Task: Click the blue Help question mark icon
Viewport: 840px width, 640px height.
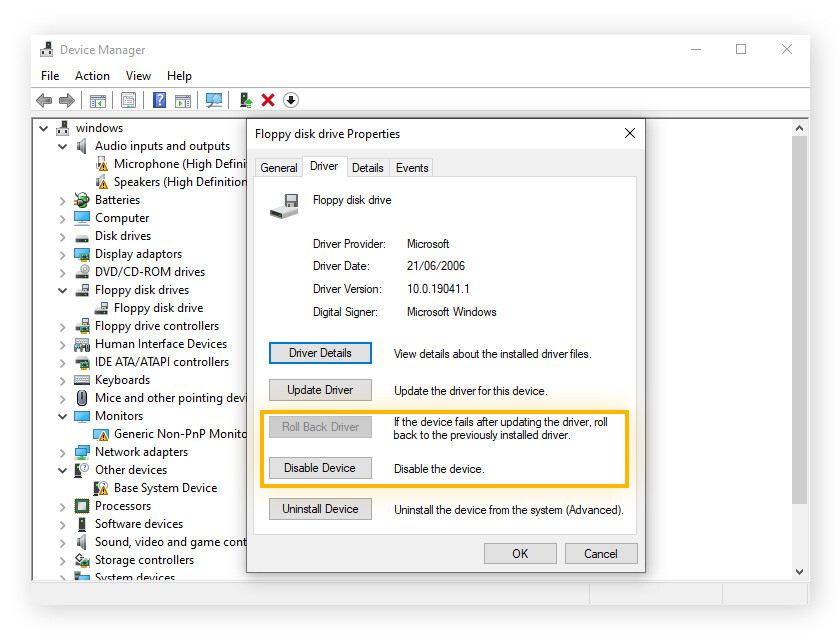Action: point(159,100)
